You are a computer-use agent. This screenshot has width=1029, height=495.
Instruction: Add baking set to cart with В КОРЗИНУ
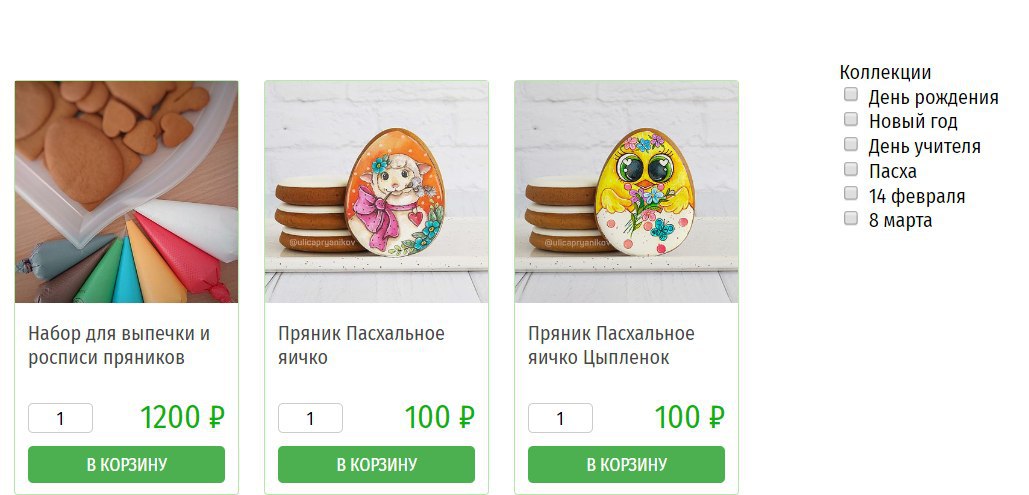coord(126,464)
